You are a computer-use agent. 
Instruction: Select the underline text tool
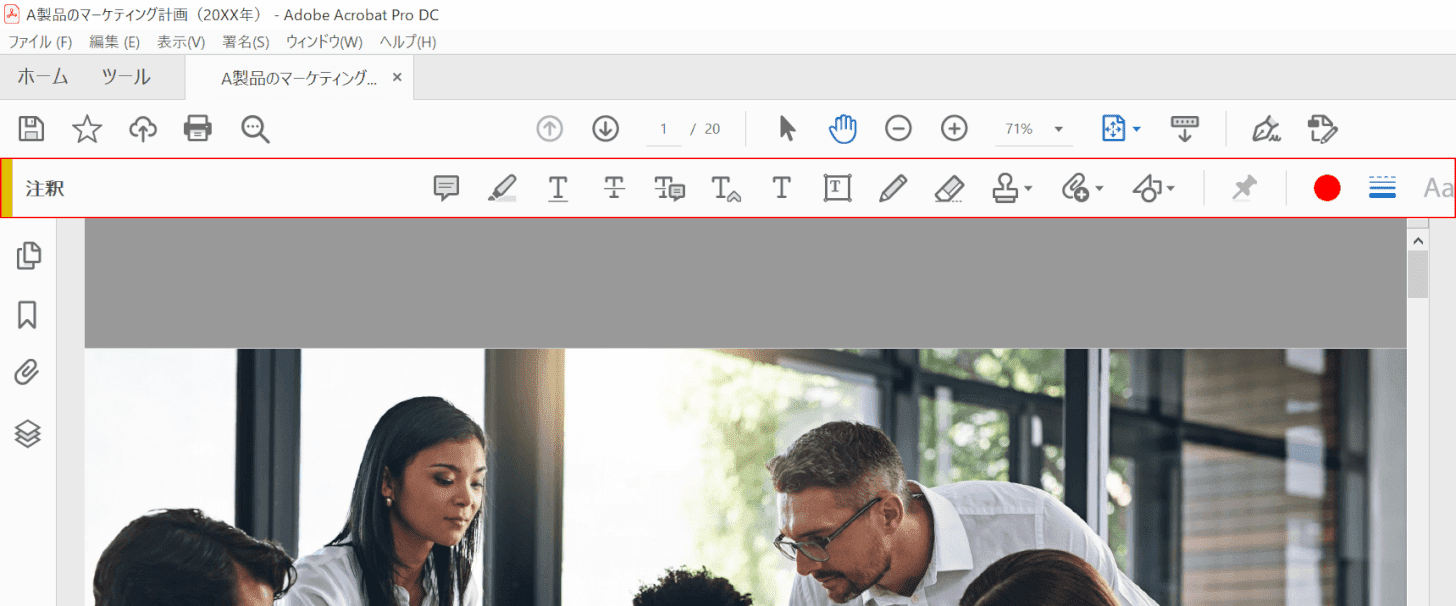pos(558,188)
